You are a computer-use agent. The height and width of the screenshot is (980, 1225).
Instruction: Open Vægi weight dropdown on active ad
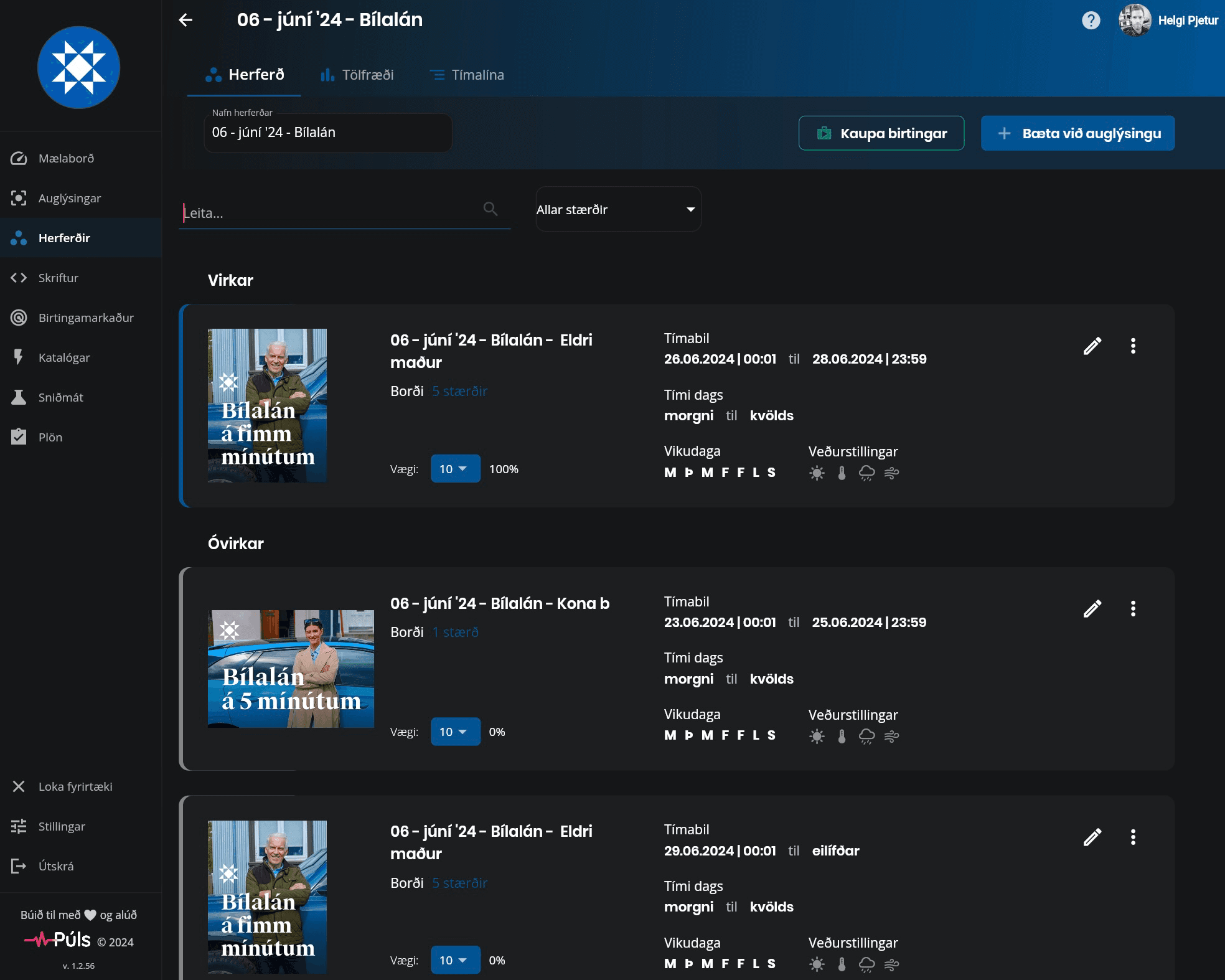[x=455, y=469]
